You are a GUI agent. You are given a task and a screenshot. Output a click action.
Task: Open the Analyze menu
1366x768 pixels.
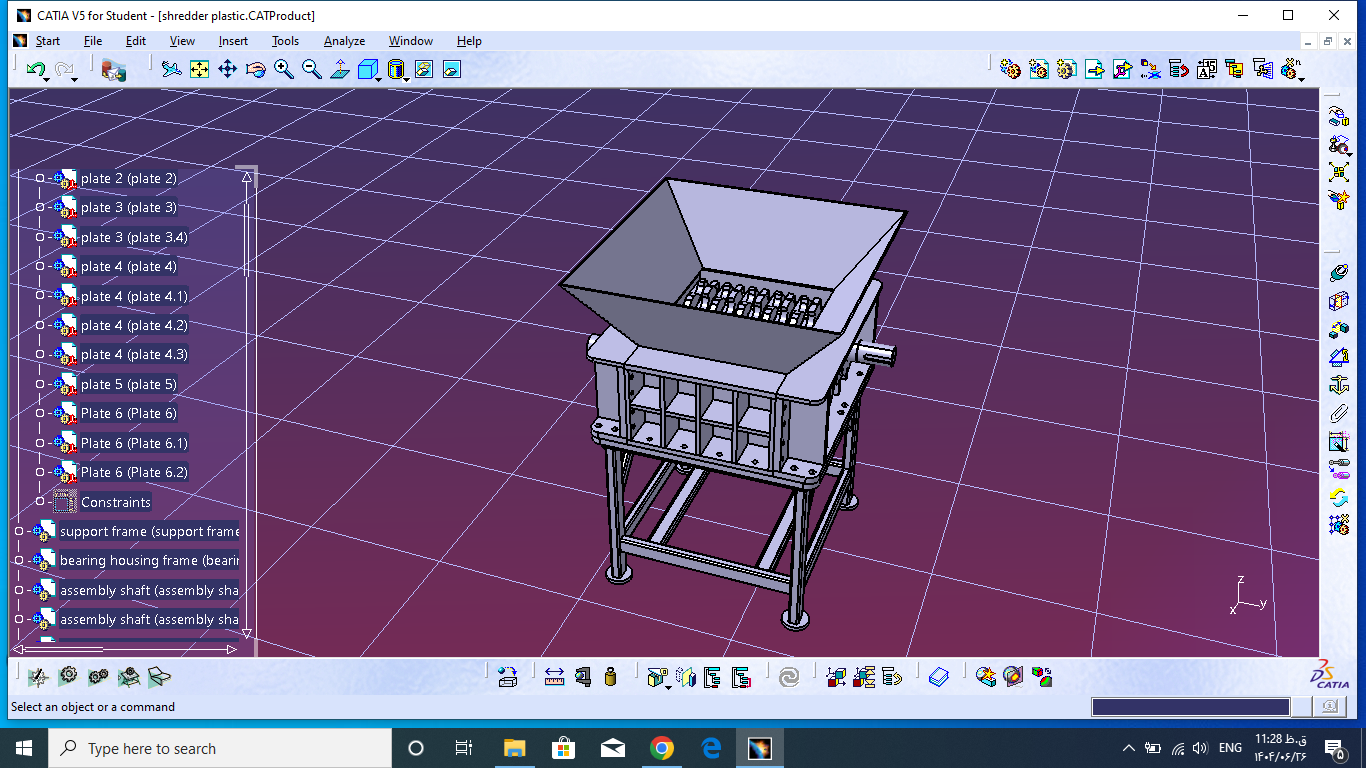(344, 41)
